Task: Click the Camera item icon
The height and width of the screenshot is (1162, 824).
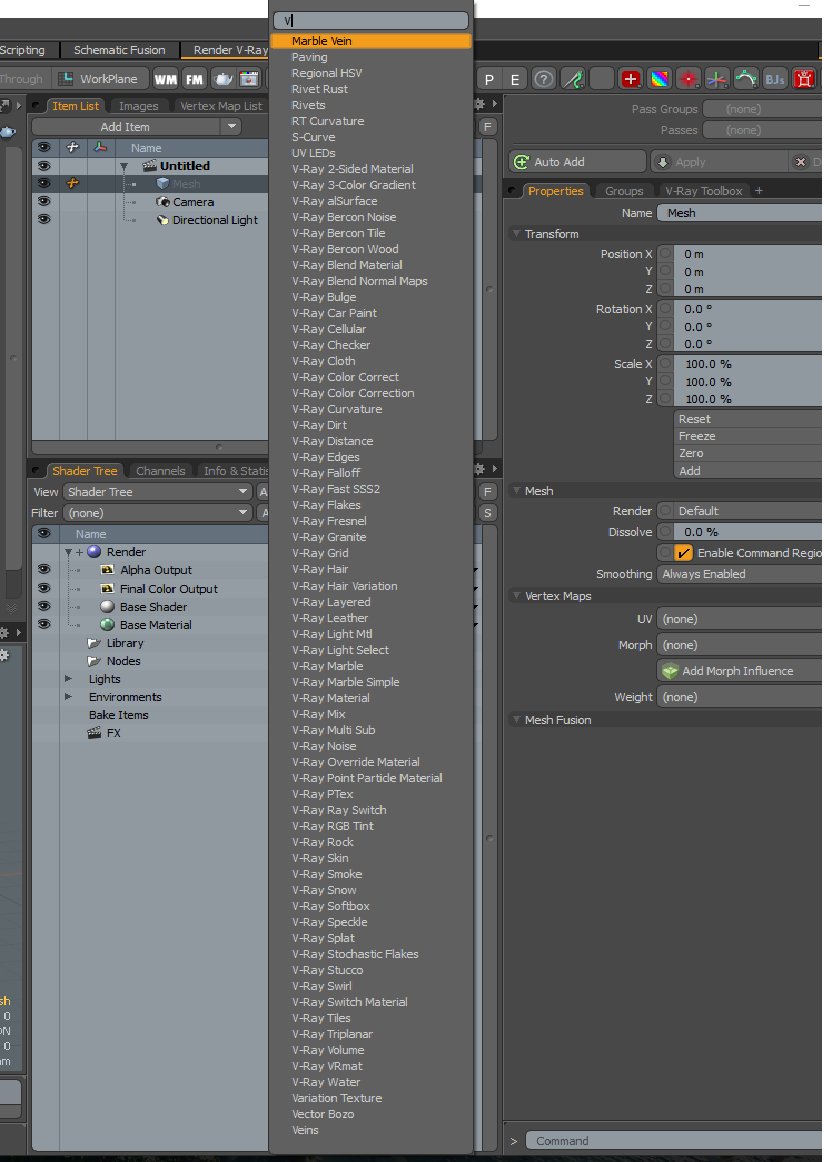Action: 163,202
